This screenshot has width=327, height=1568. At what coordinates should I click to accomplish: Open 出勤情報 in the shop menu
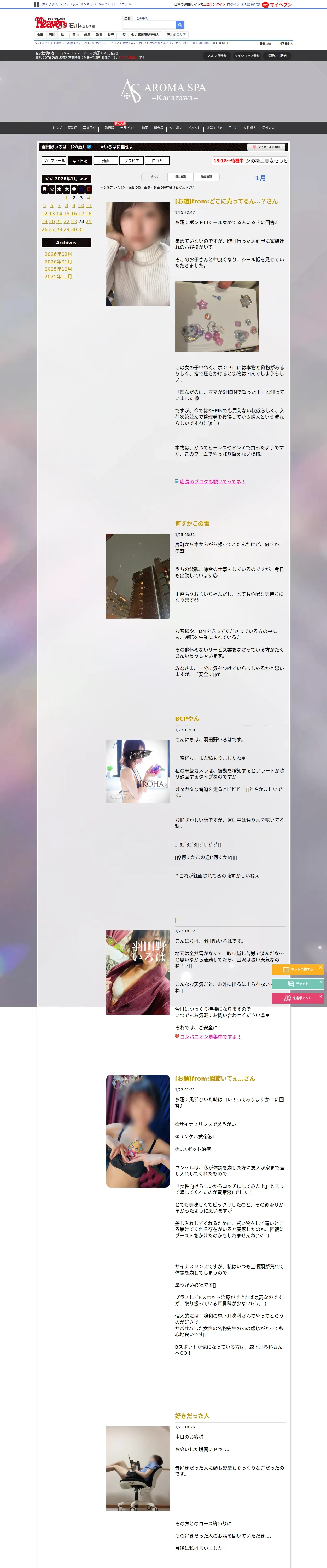click(x=108, y=128)
